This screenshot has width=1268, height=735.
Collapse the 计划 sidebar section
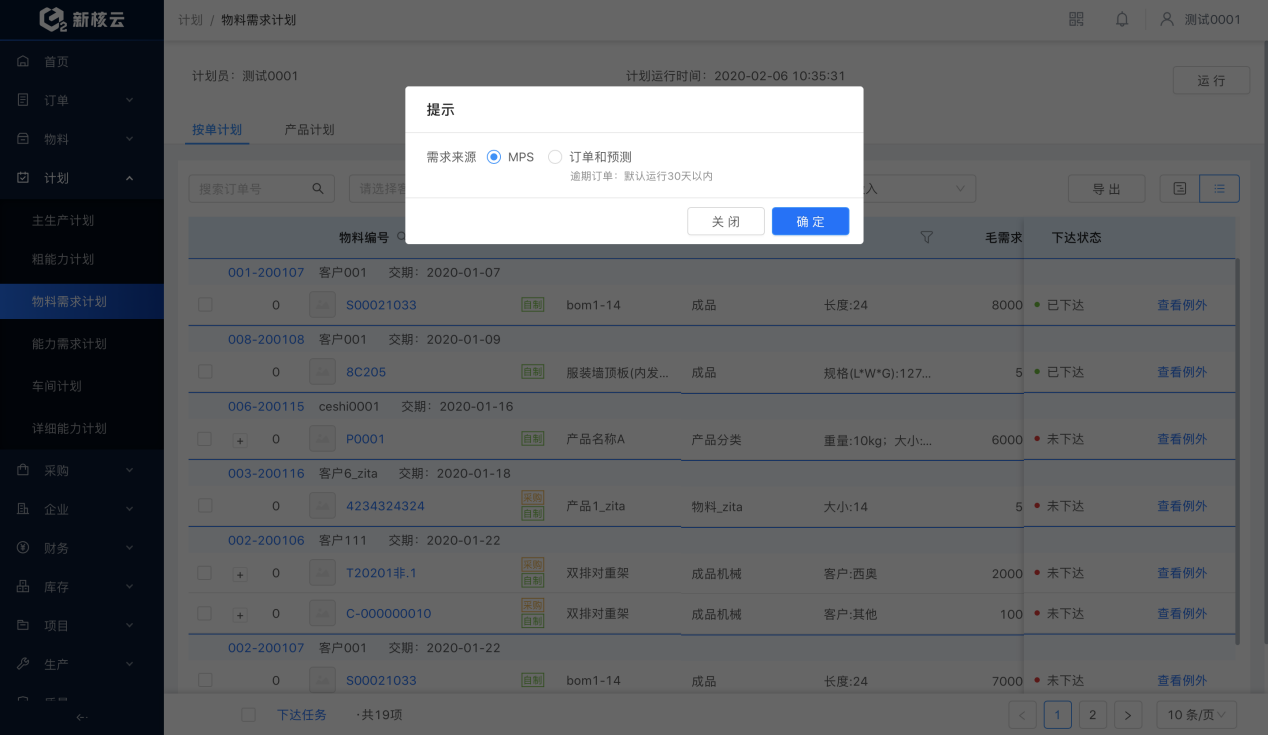click(x=129, y=178)
